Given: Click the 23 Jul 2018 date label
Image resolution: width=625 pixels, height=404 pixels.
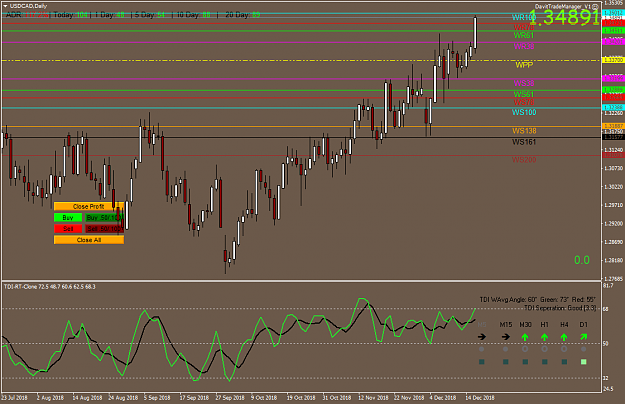Looking at the screenshot, I should pos(14,398).
